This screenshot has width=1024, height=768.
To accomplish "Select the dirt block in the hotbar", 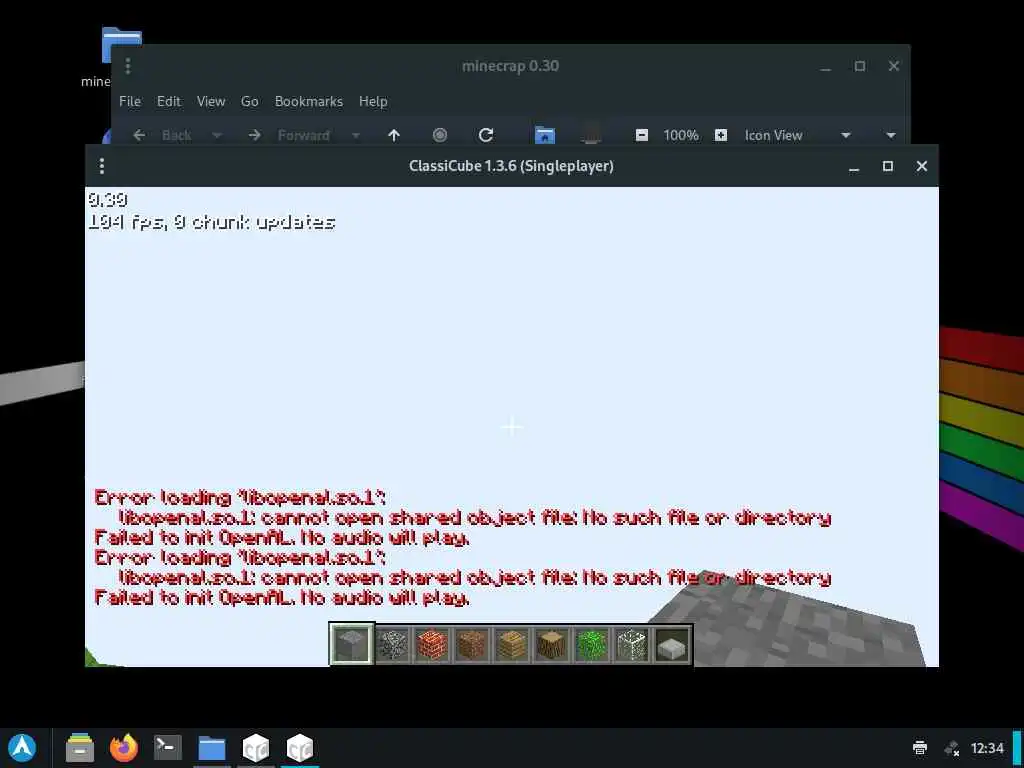I will click(472, 645).
